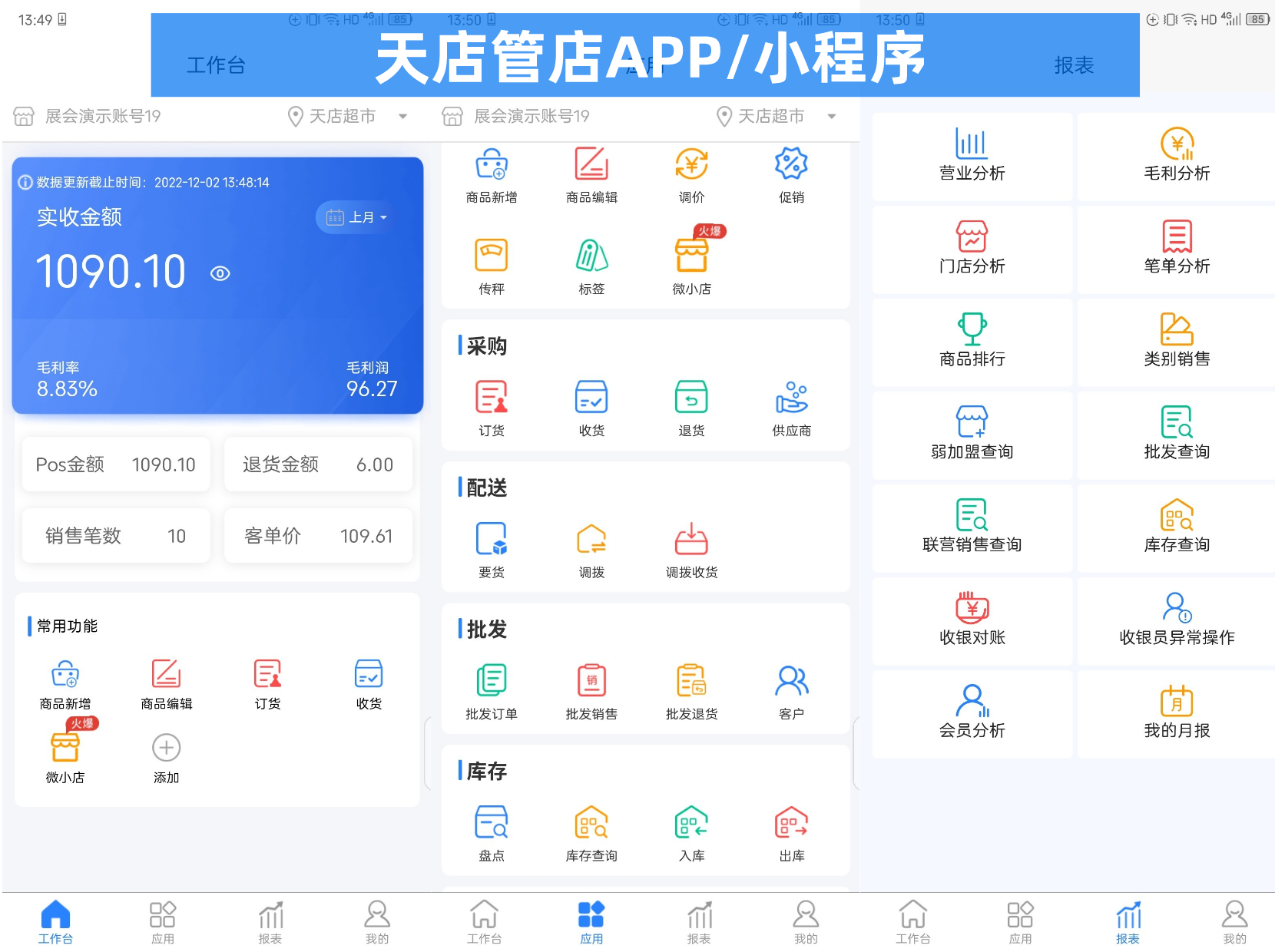
Task: Hide the 实收金额 amount with the eye toggle
Action: point(220,273)
